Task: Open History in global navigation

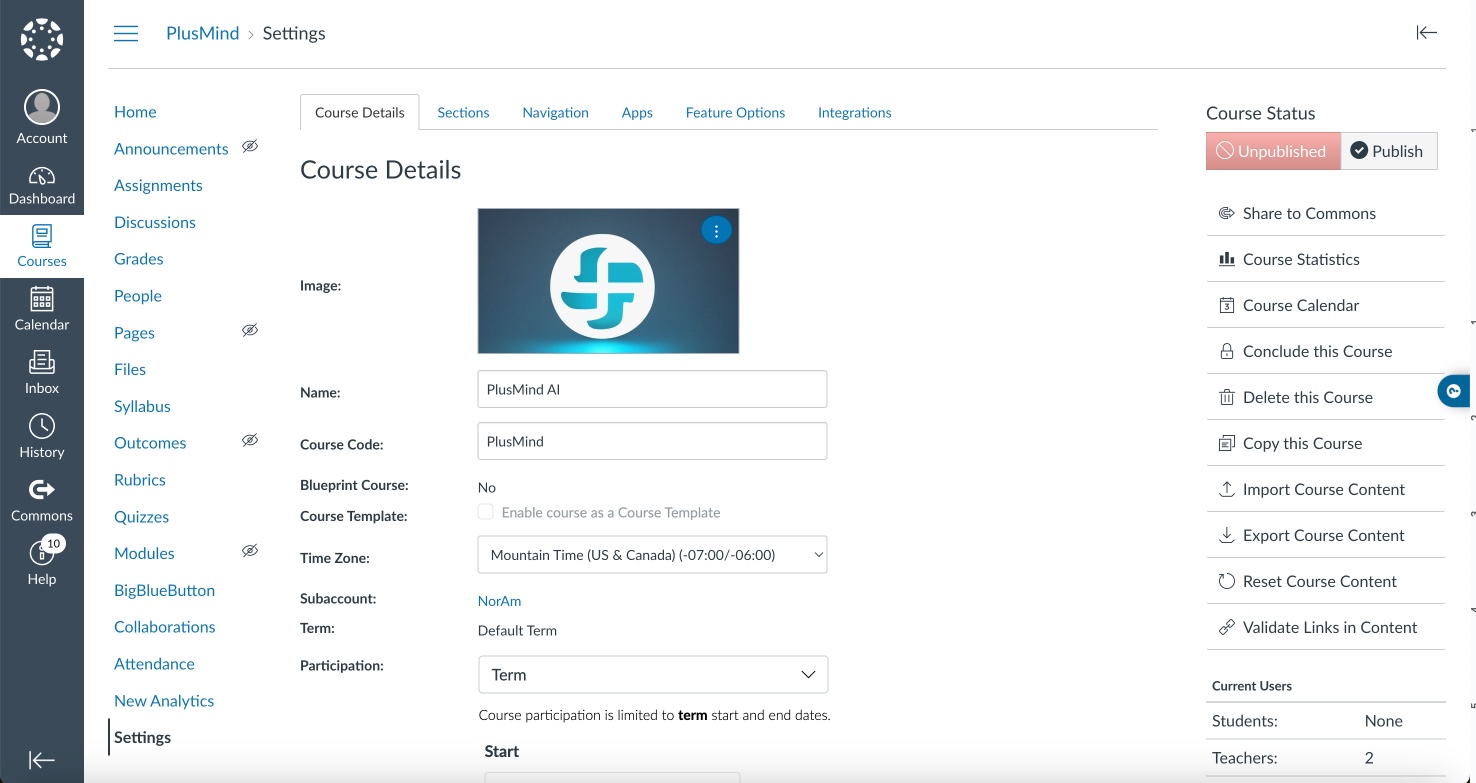Action: pyautogui.click(x=42, y=437)
